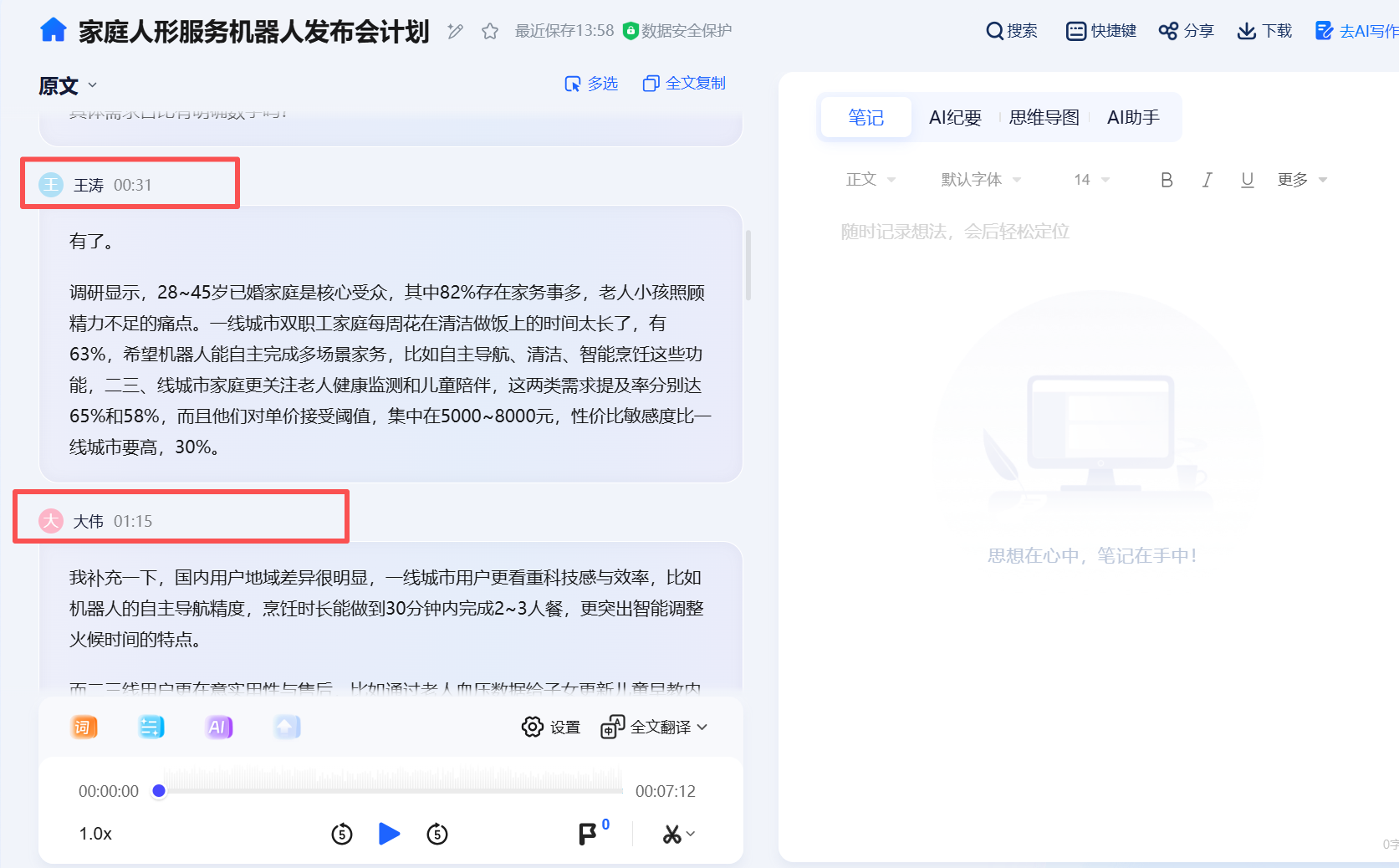Star this document as favorite
1399x868 pixels.
tap(490, 31)
